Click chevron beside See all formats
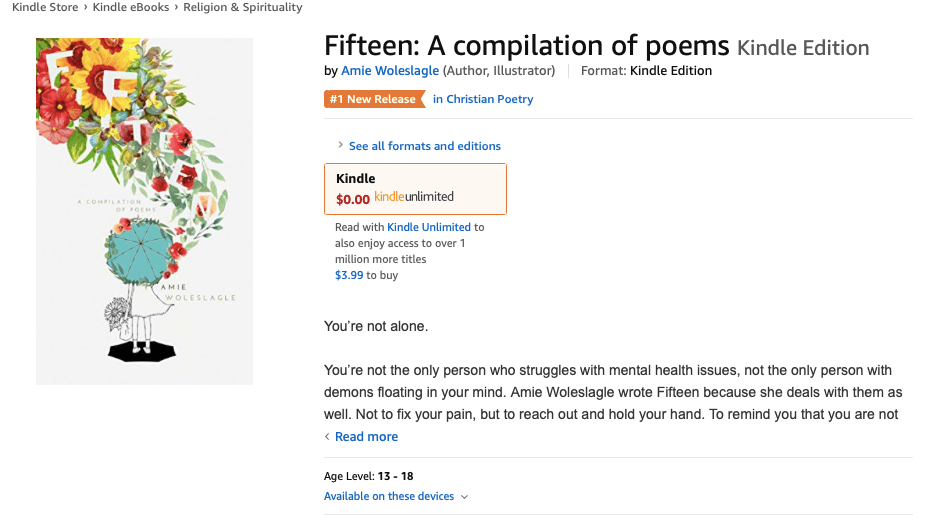 tap(341, 146)
